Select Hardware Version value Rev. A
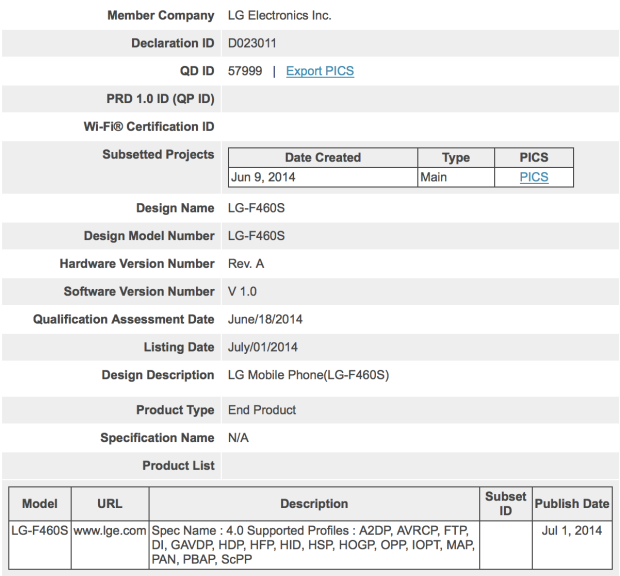 tap(246, 264)
